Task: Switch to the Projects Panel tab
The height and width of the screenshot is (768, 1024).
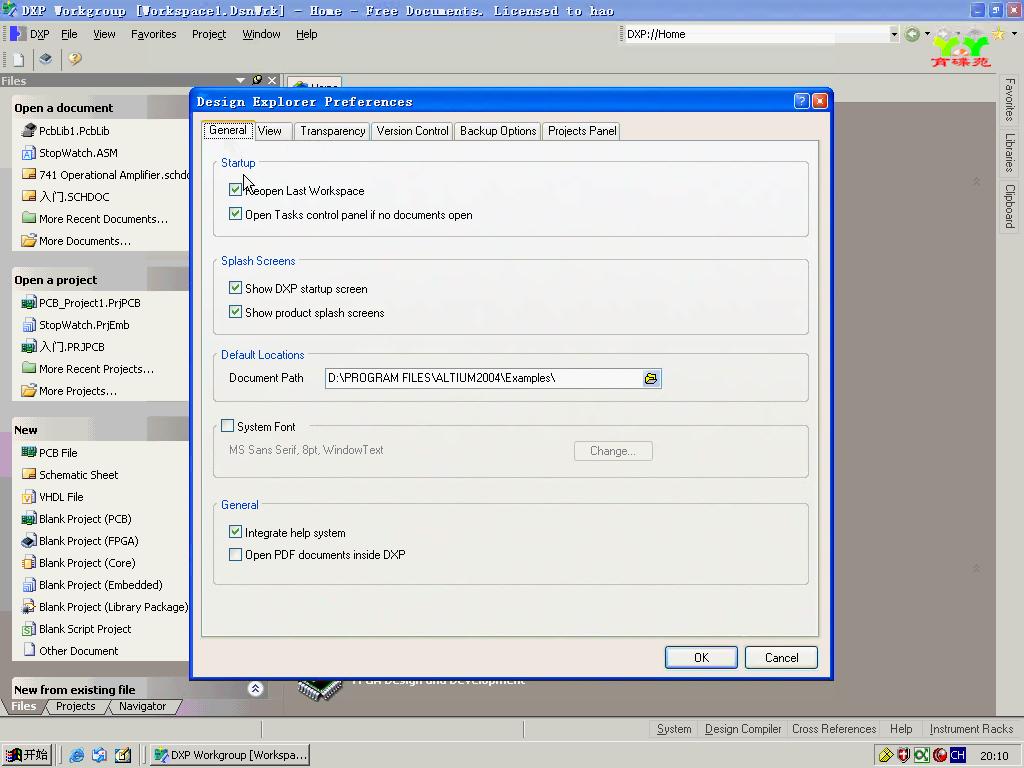Action: [582, 131]
